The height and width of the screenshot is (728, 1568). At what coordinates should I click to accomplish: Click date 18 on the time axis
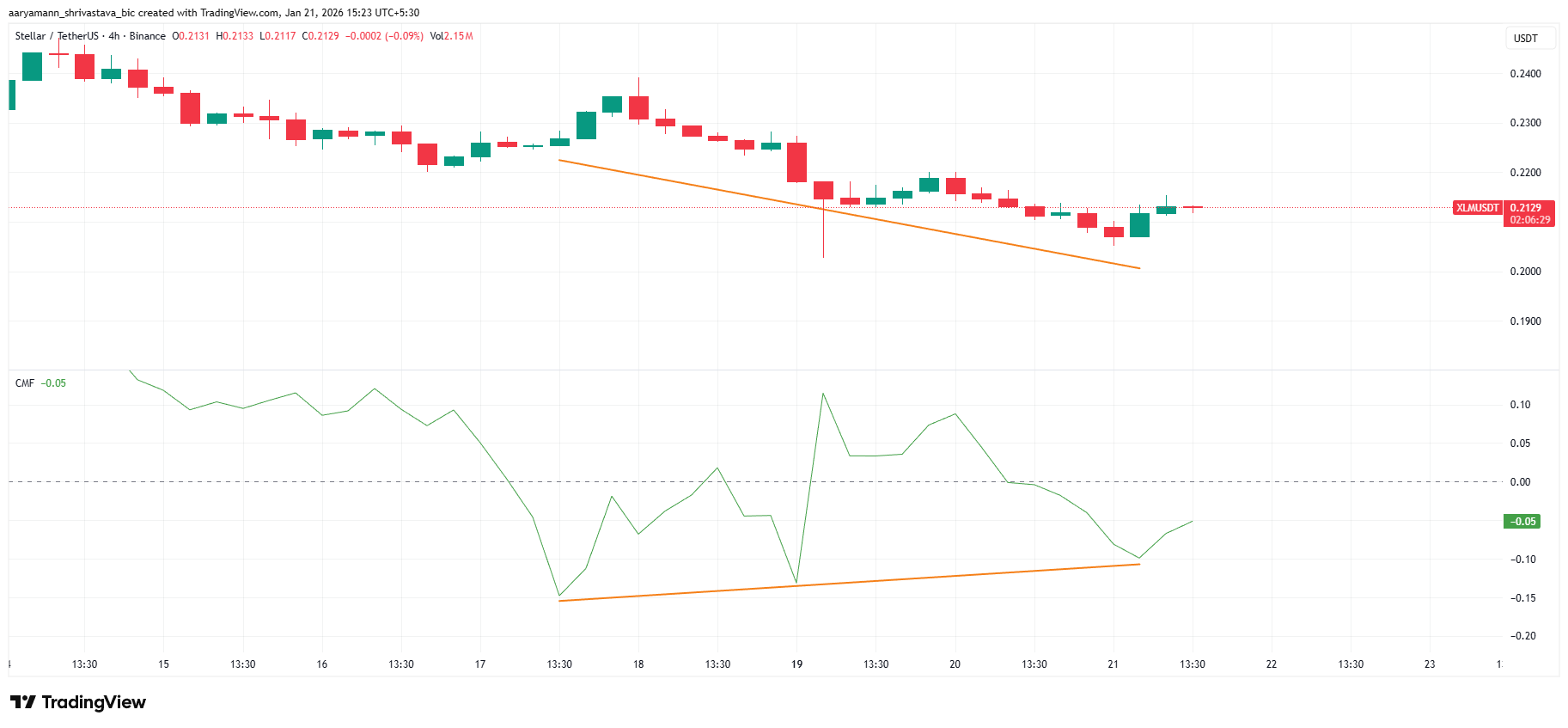tap(638, 664)
